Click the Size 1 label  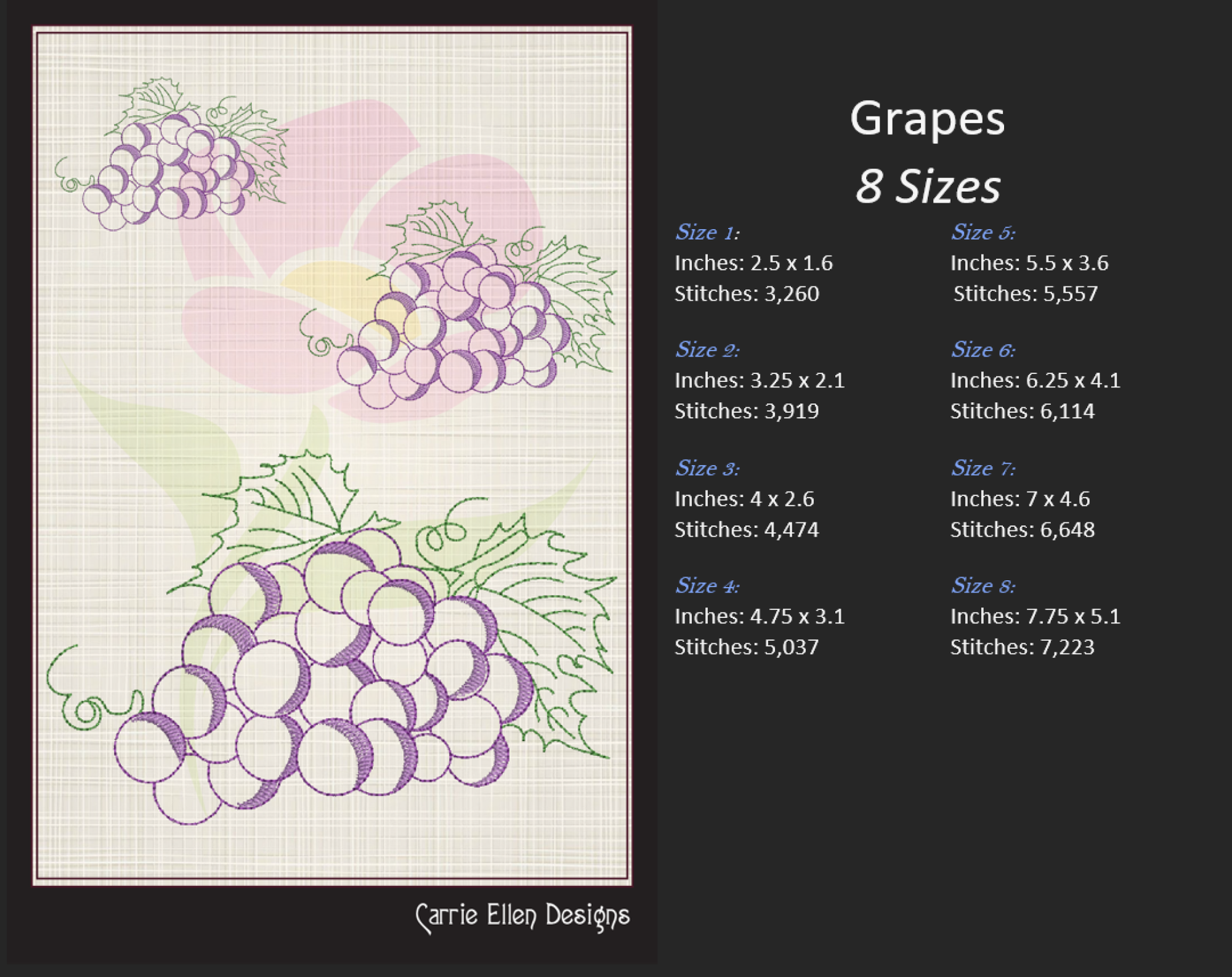[707, 232]
